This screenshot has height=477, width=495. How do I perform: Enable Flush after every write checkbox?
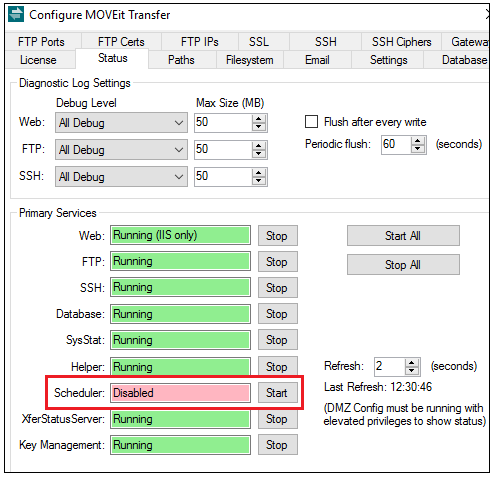pyautogui.click(x=311, y=122)
